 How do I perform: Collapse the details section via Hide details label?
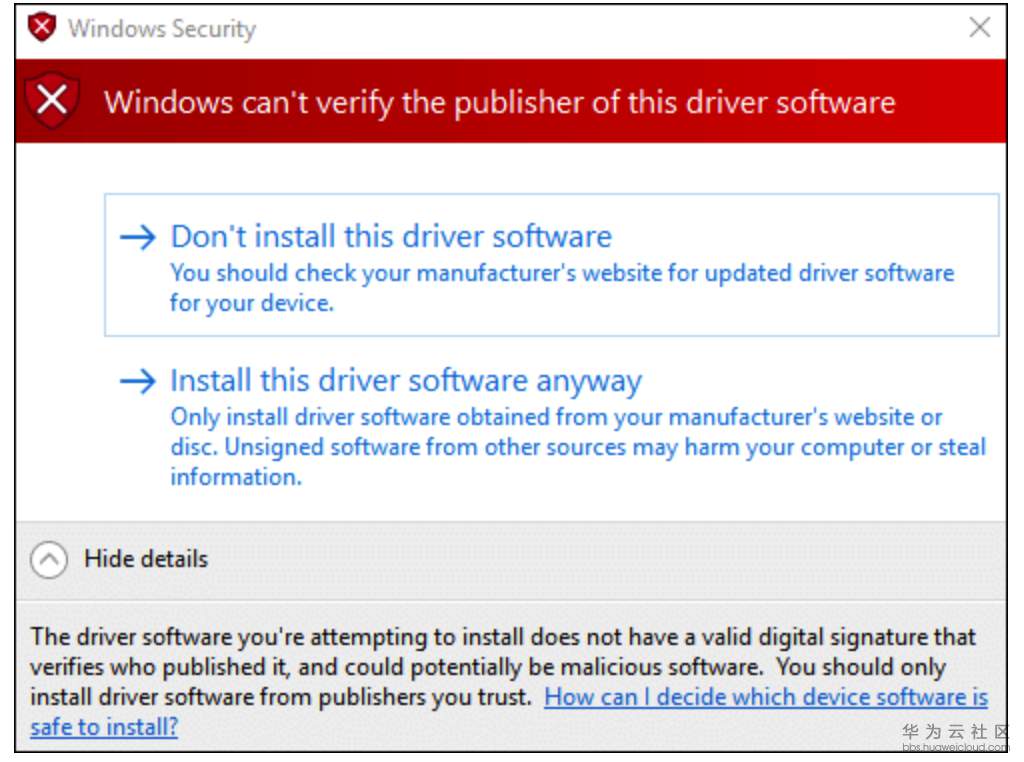click(x=146, y=559)
